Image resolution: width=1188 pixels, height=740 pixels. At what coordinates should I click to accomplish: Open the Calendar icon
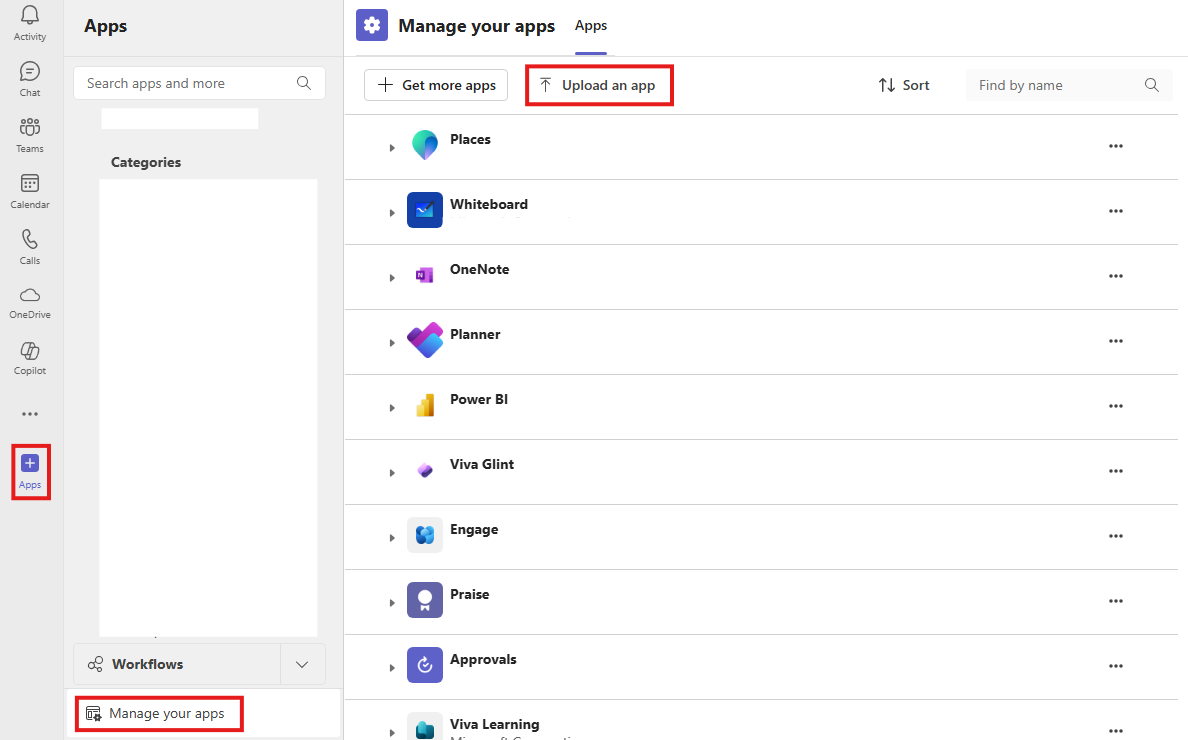click(x=30, y=183)
